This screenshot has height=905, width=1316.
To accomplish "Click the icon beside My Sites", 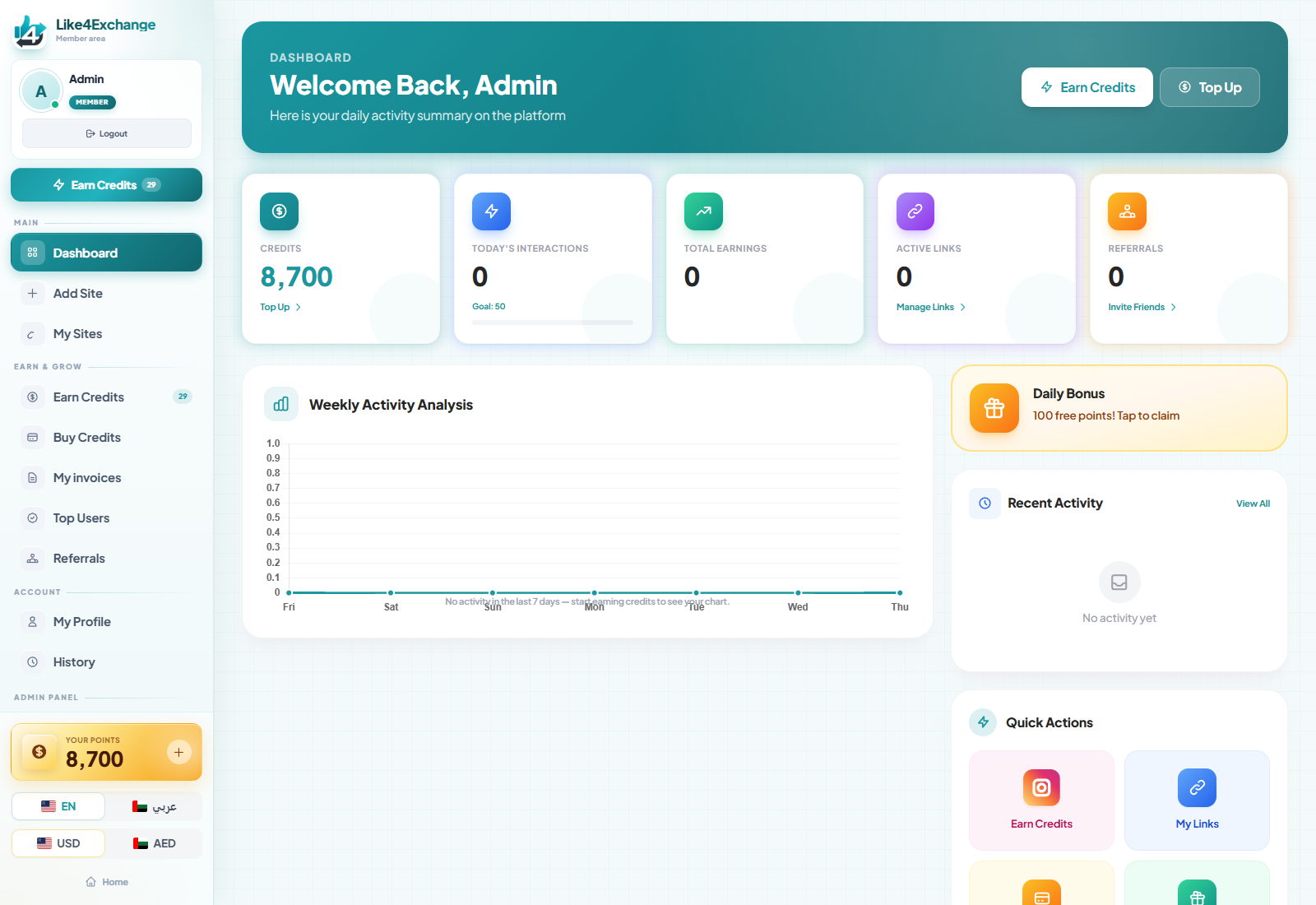I will tap(32, 334).
